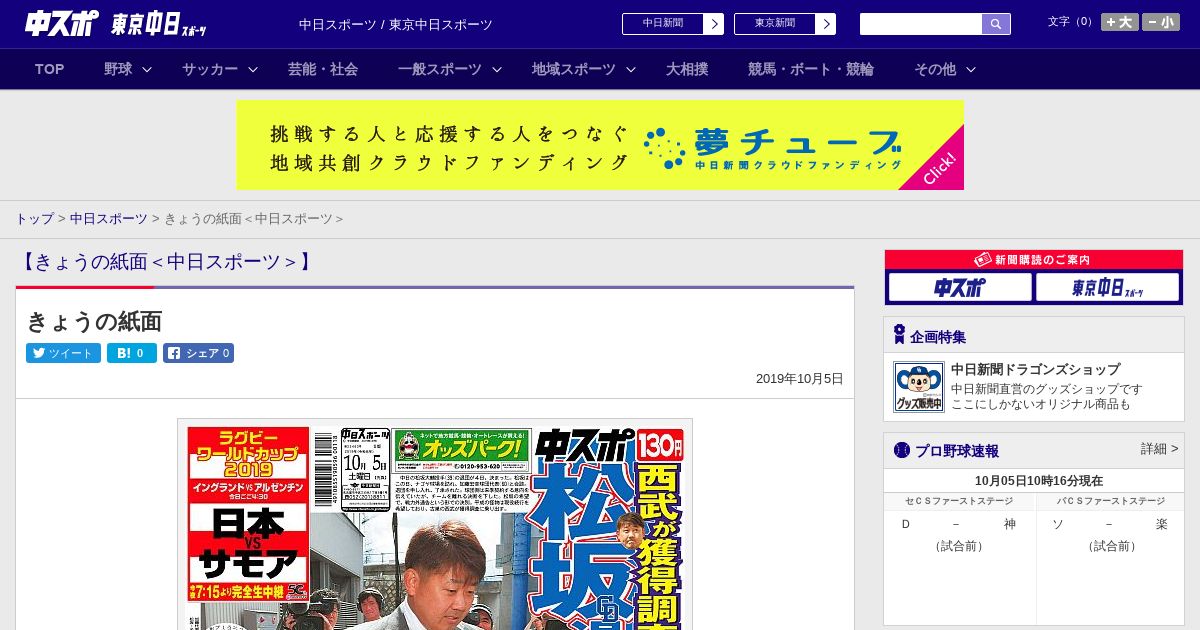Click パＣＳファーストステージ header
This screenshot has width=1200, height=630.
[x=1110, y=501]
